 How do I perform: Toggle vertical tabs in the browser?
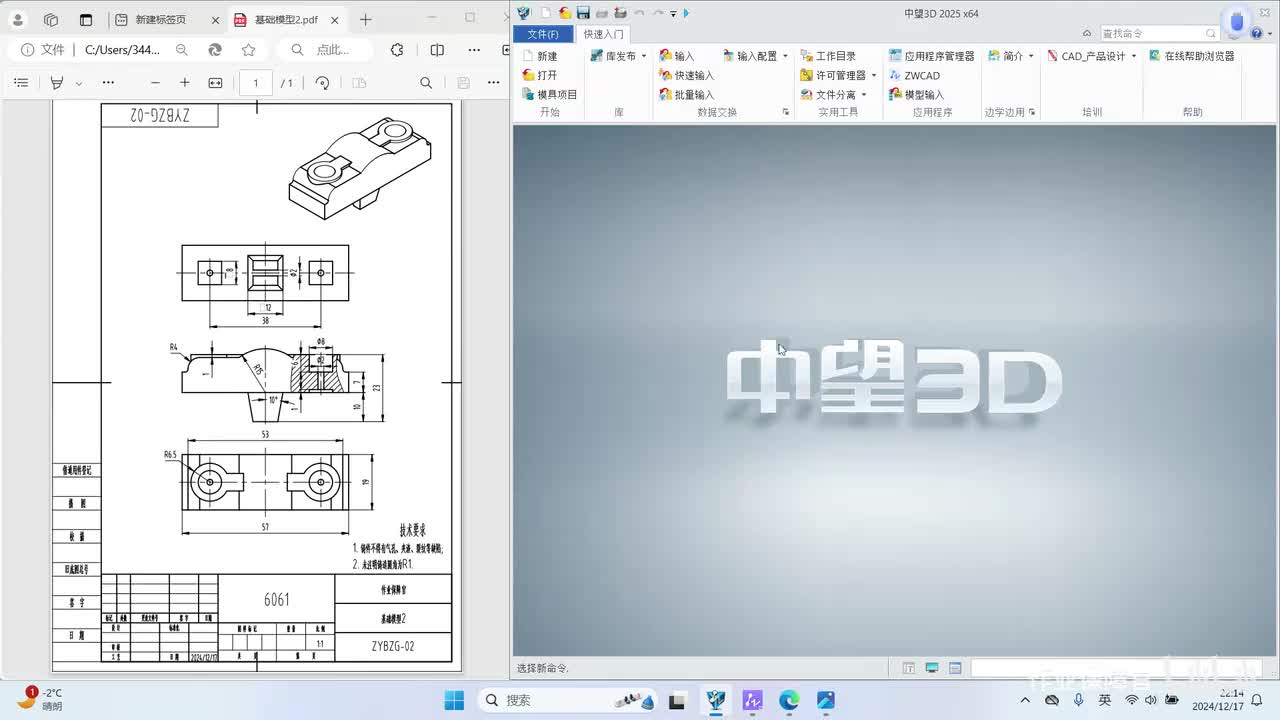click(86, 19)
